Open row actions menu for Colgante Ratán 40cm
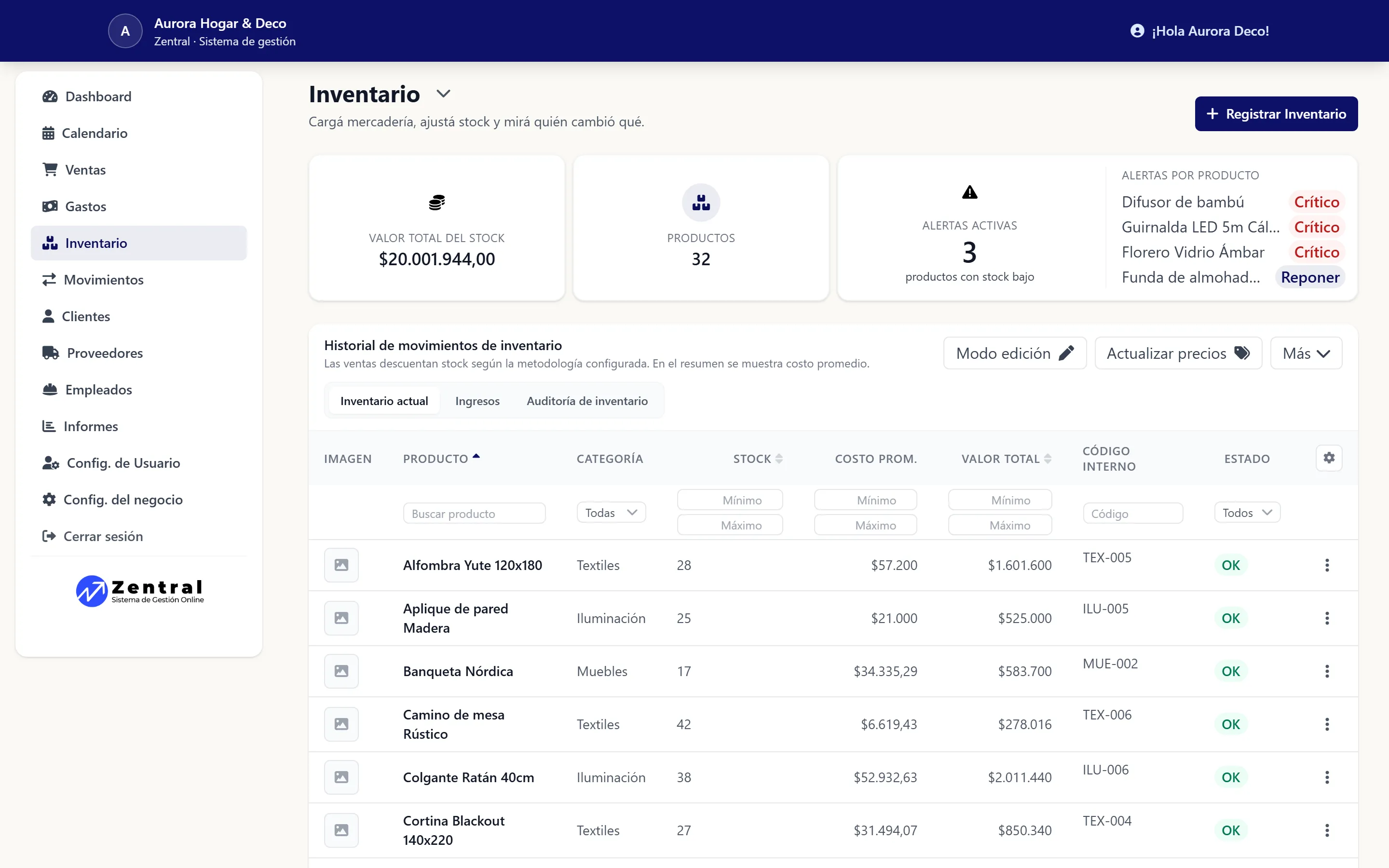The width and height of the screenshot is (1389, 868). click(1326, 777)
